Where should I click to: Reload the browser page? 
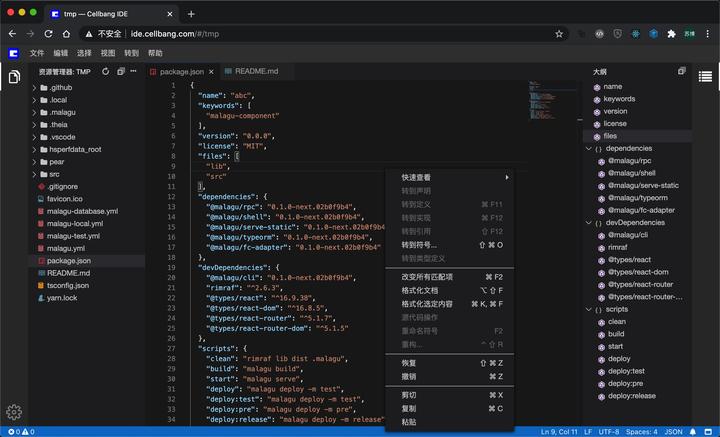[48, 34]
